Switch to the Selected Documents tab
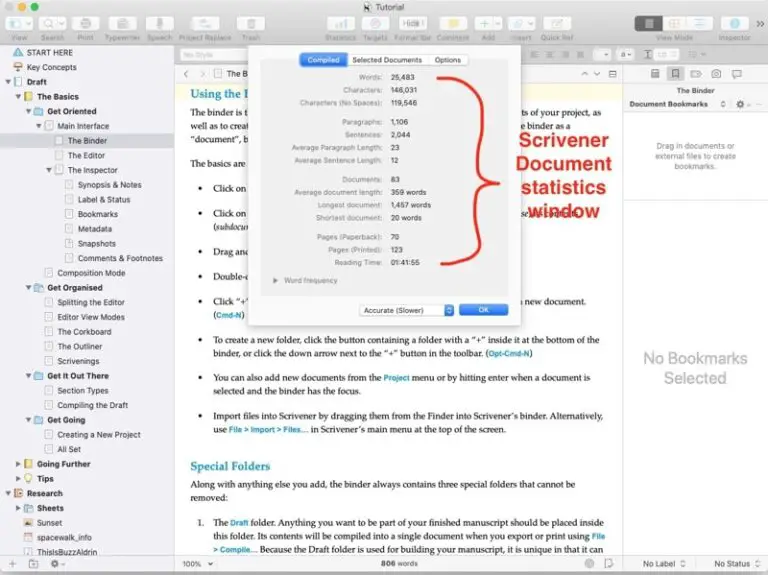Screen dimensions: 768x575 coord(387,60)
